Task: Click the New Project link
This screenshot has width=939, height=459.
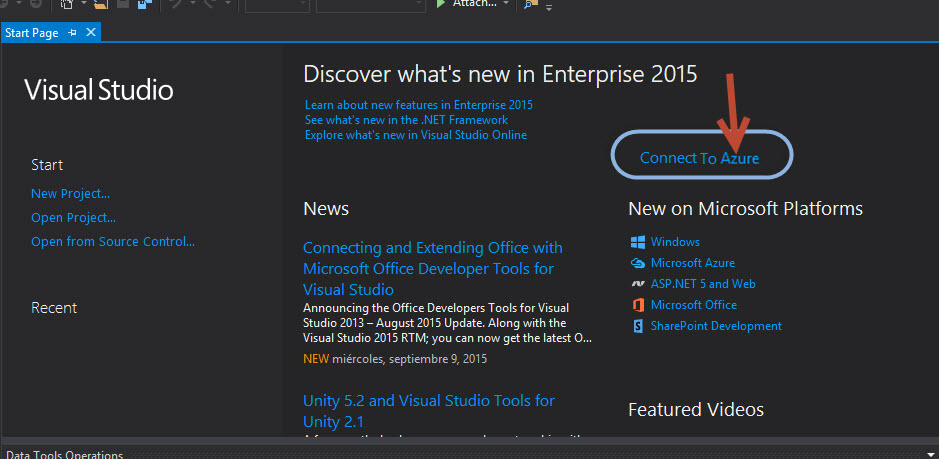Action: (x=70, y=194)
